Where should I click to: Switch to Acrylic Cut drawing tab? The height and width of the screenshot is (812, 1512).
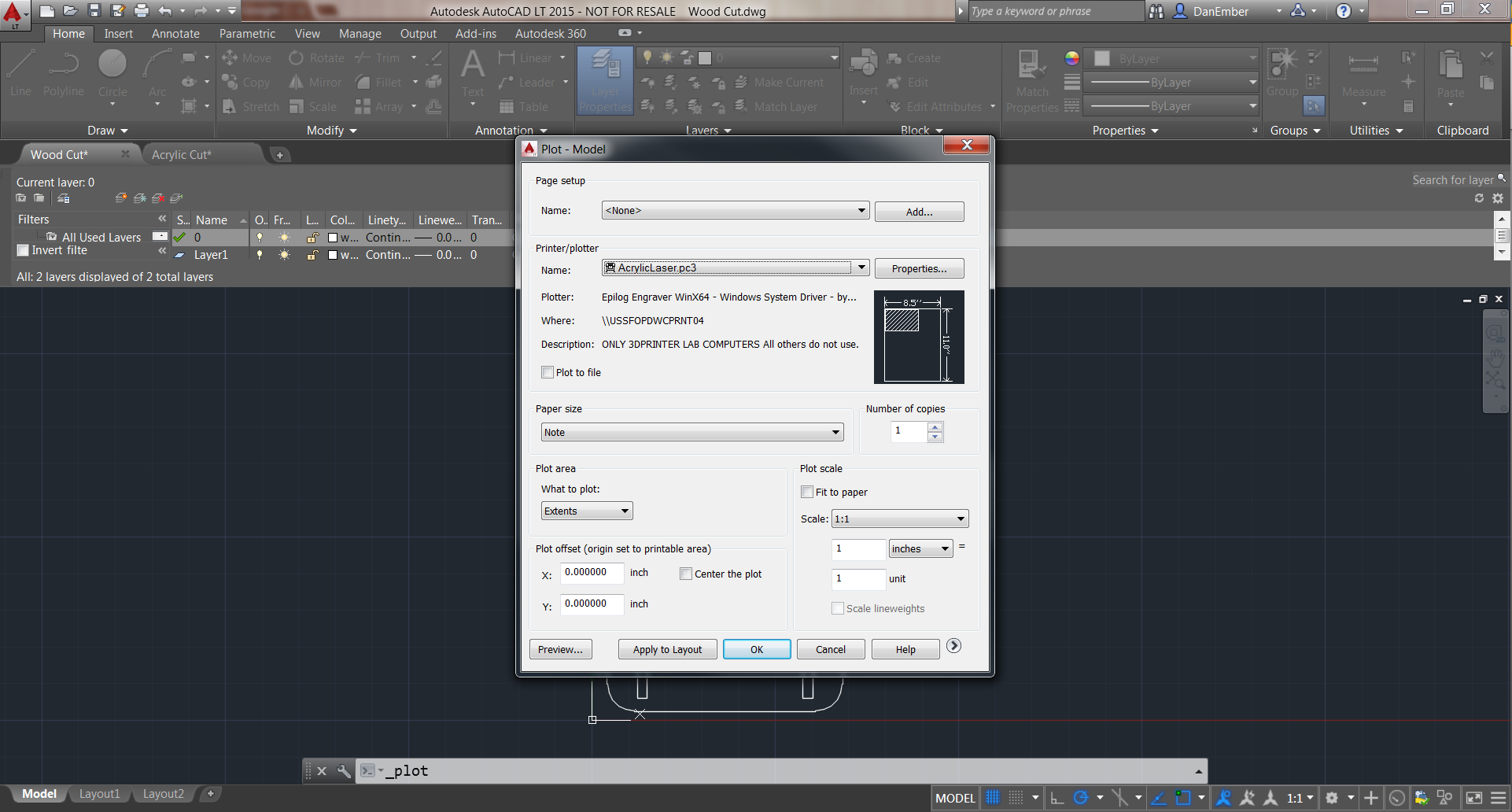click(182, 155)
